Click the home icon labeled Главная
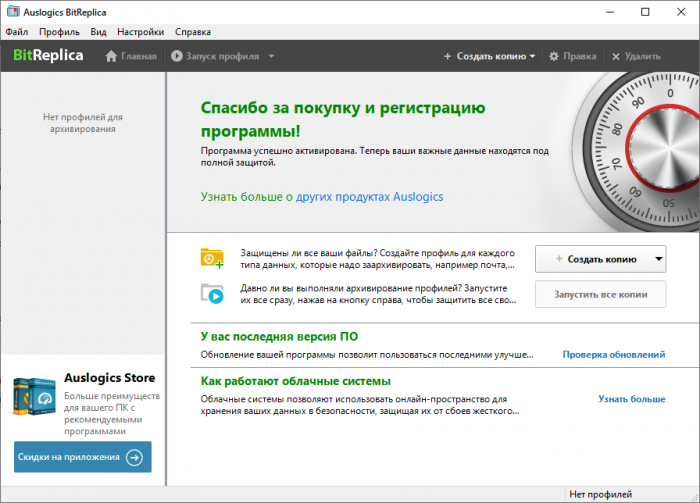 pos(112,57)
